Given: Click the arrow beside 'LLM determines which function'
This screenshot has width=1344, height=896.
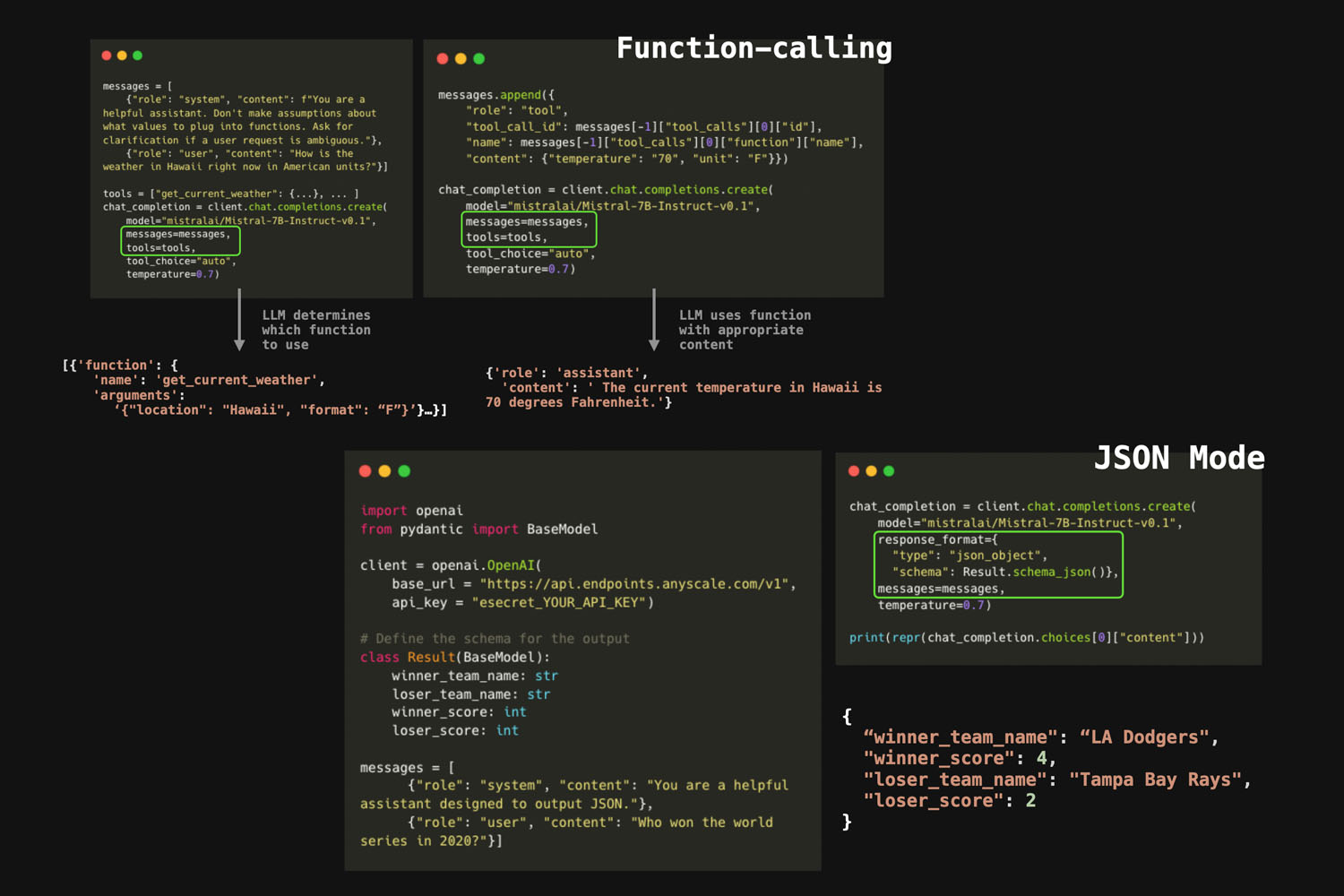Looking at the screenshot, I should [239, 321].
